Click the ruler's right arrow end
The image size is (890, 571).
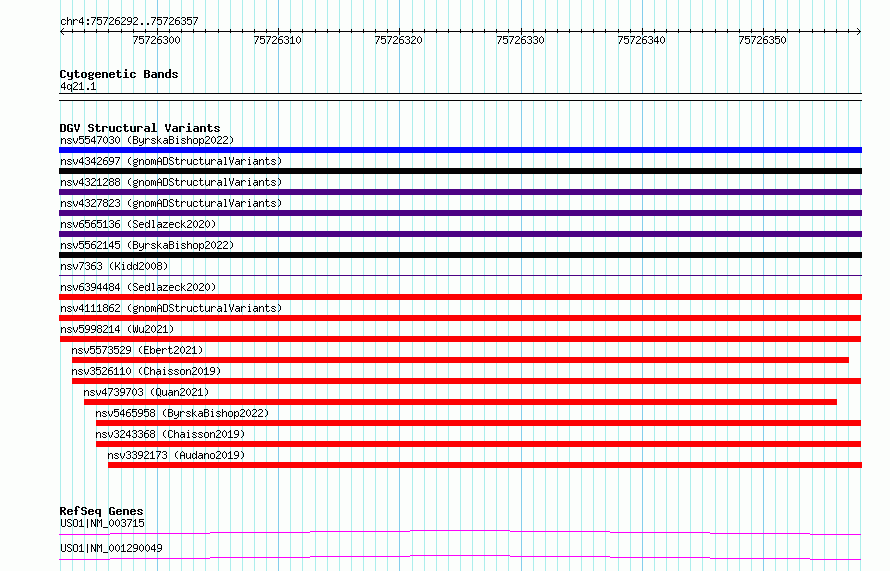click(x=859, y=31)
